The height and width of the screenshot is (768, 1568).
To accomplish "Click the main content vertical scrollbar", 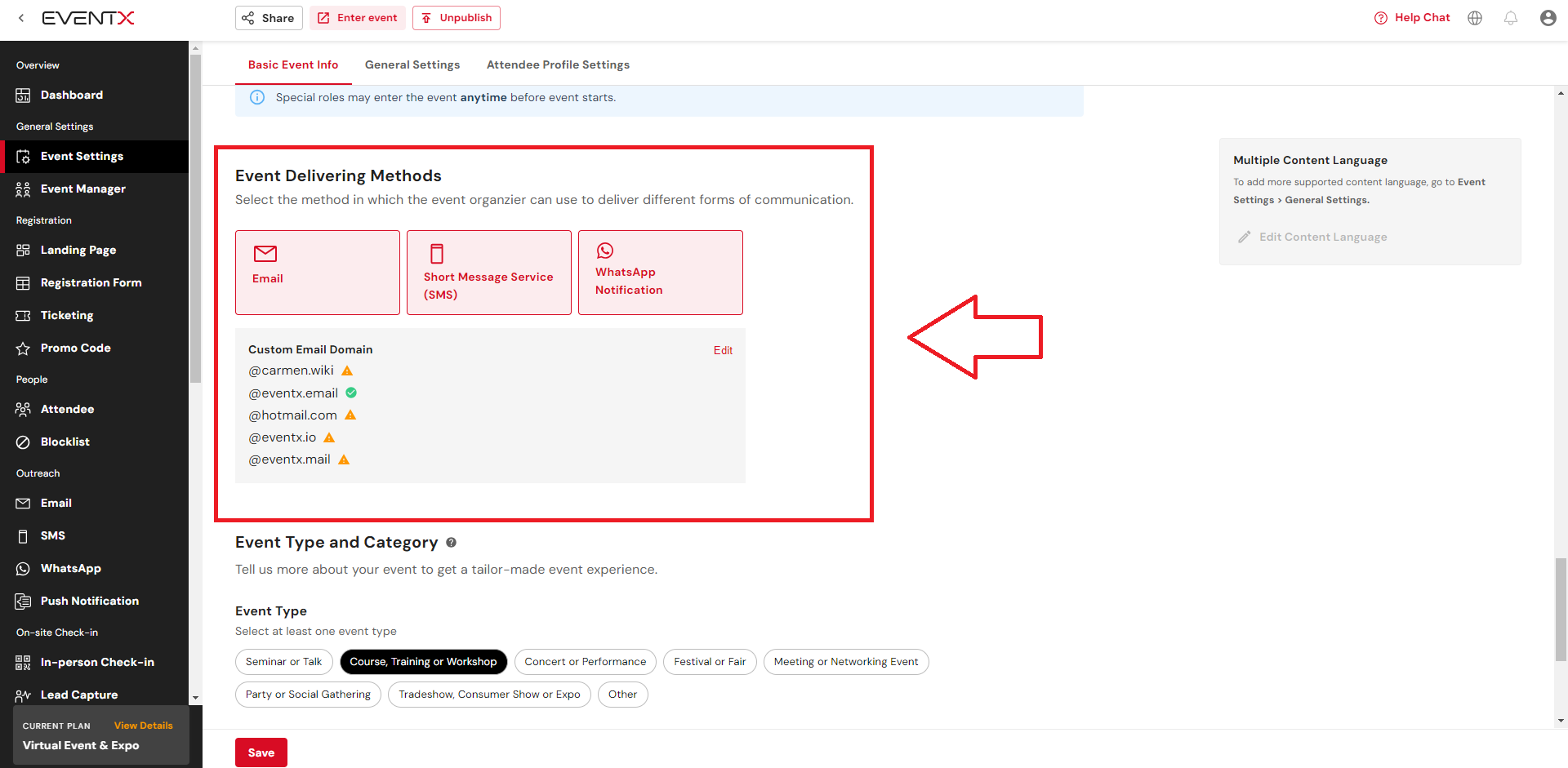I will point(1561,609).
